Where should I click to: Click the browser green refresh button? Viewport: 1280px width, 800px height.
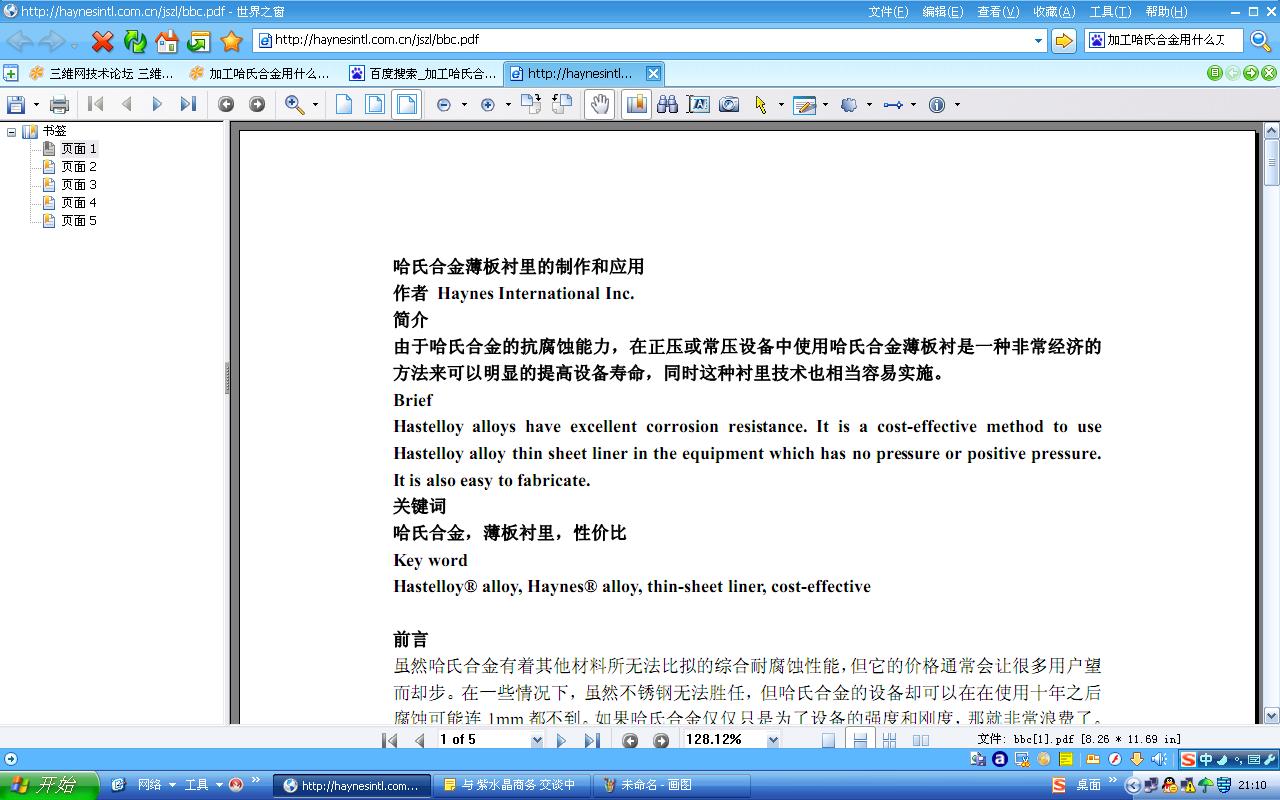coord(135,41)
